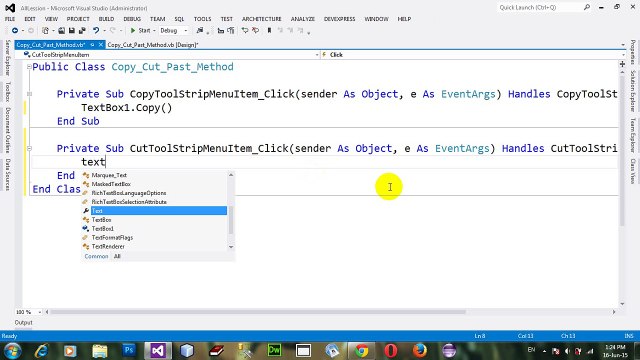The width and height of the screenshot is (640, 360).
Task: Click the IntelliSense list scroll up arrow
Action: click(x=231, y=175)
